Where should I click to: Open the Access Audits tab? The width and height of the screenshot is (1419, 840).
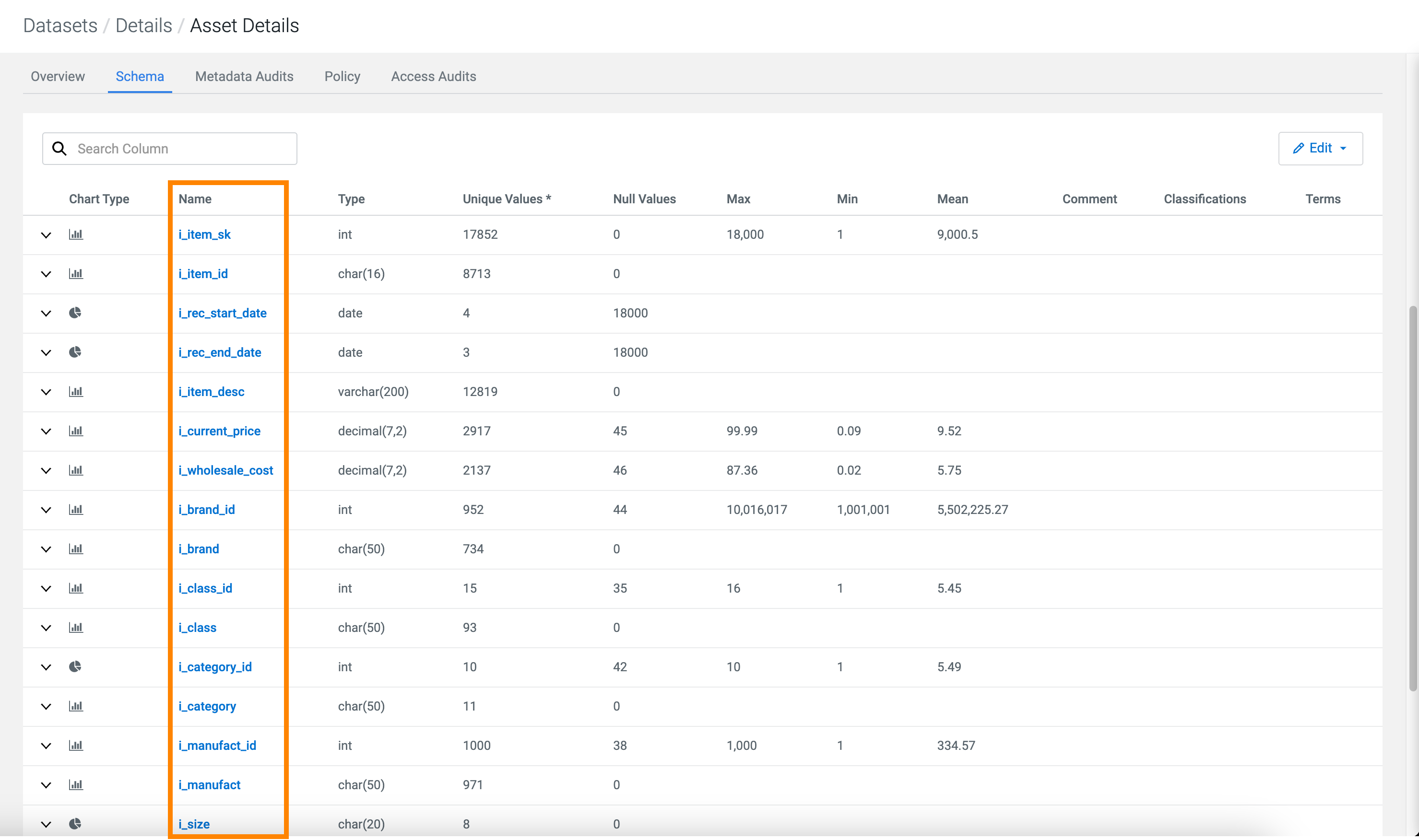(433, 76)
